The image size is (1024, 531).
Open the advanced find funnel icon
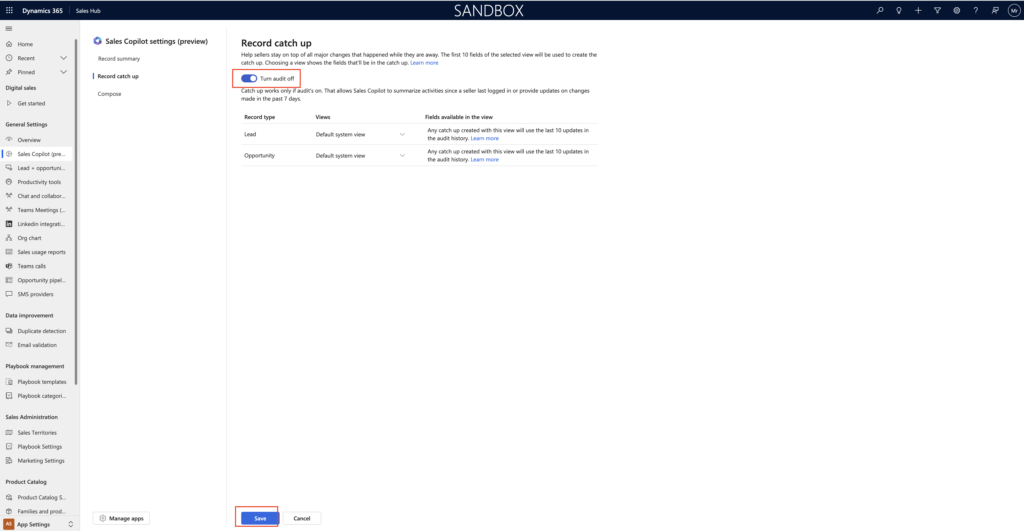937,10
